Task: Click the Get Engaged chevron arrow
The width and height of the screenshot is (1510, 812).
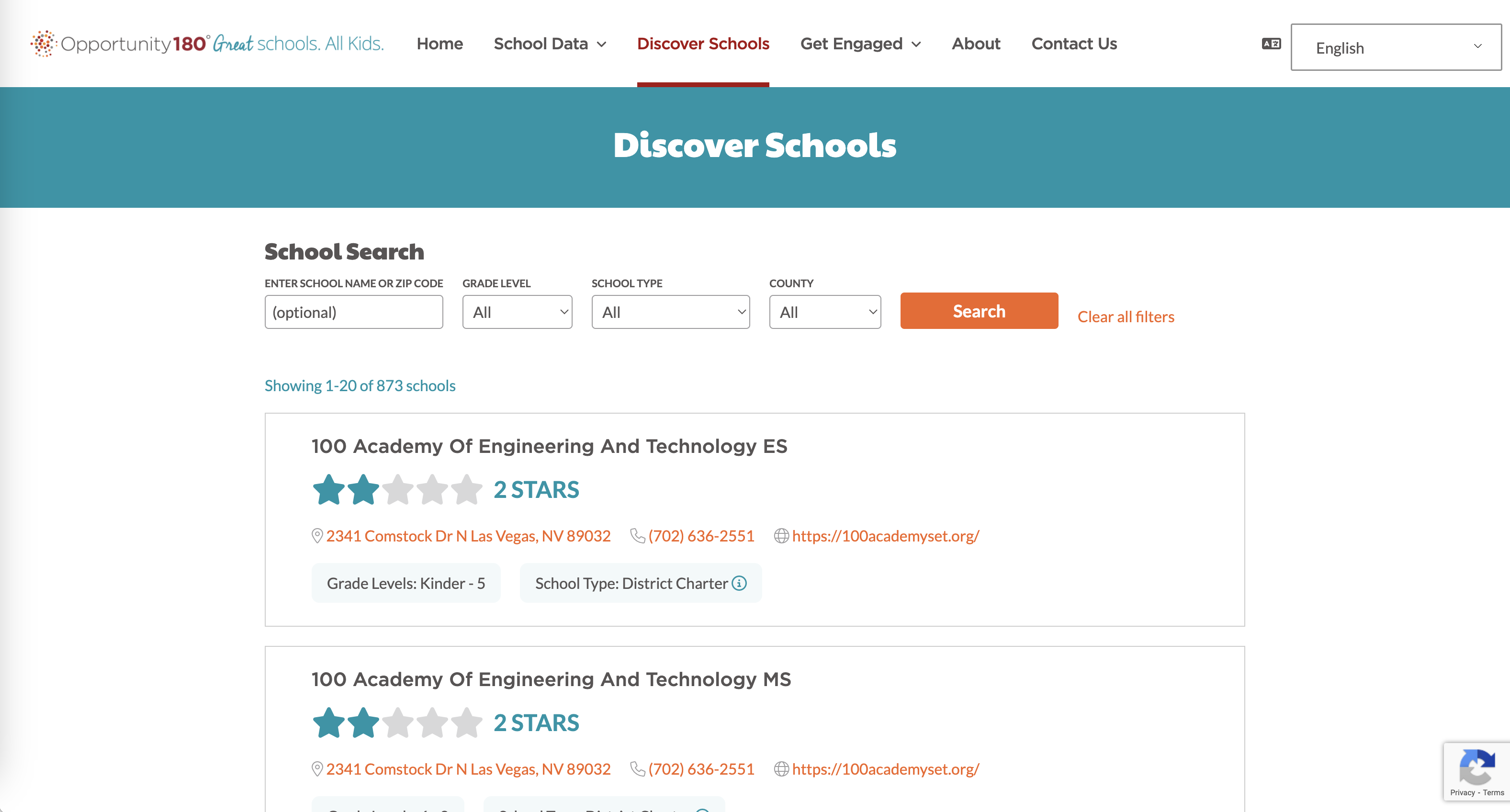Action: click(916, 45)
